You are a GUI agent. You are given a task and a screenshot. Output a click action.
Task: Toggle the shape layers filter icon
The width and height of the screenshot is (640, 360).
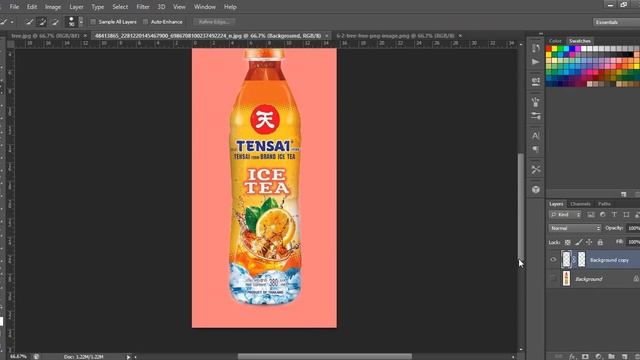point(626,215)
